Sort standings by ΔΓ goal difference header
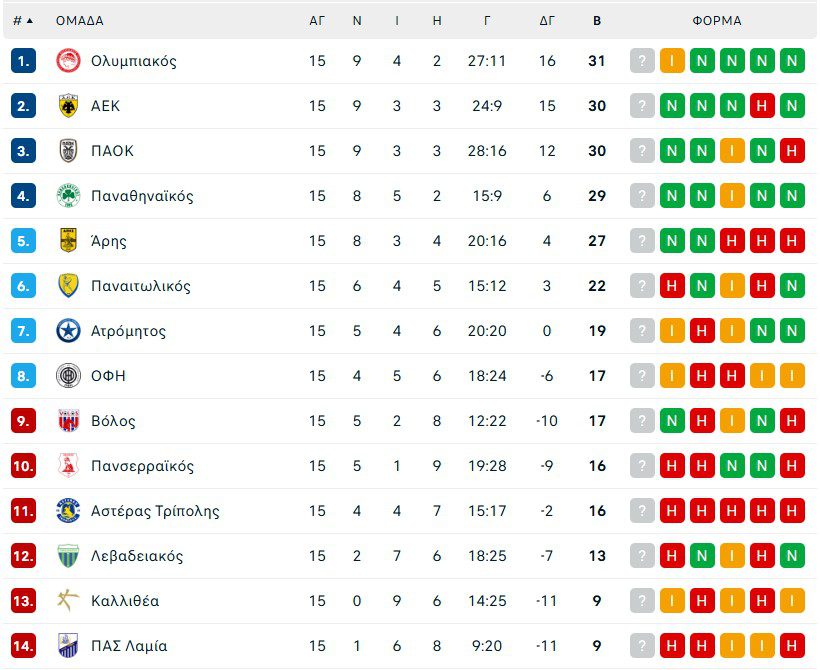Viewport: 820px width, 670px height. (x=547, y=20)
